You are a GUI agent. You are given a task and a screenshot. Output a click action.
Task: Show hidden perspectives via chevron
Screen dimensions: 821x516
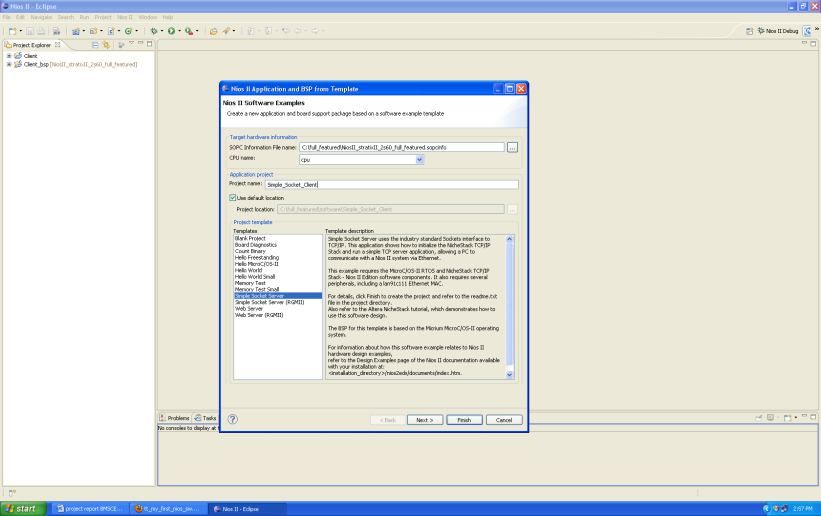point(816,29)
